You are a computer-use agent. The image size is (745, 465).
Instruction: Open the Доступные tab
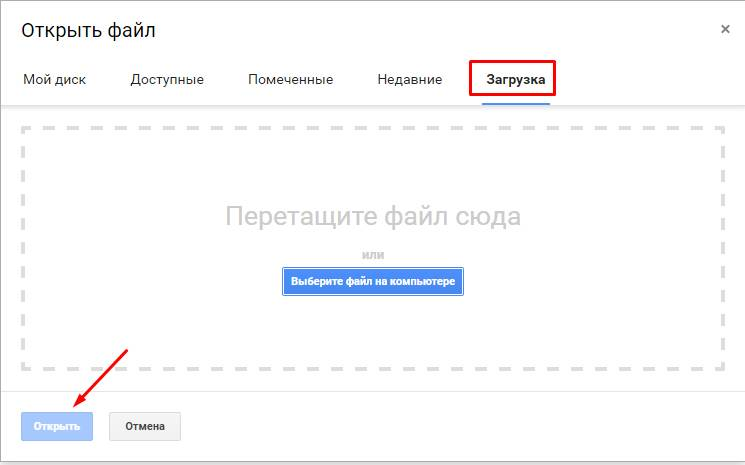coord(167,79)
